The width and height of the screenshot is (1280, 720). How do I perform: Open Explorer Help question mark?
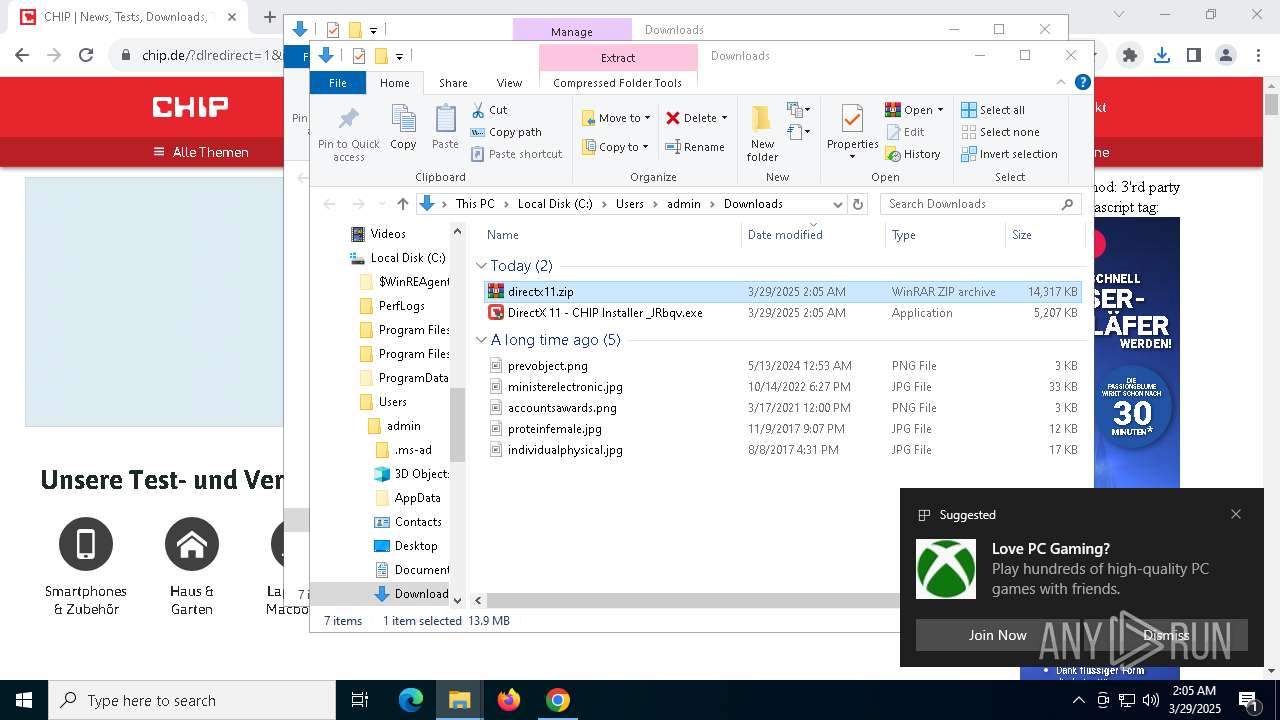1082,83
